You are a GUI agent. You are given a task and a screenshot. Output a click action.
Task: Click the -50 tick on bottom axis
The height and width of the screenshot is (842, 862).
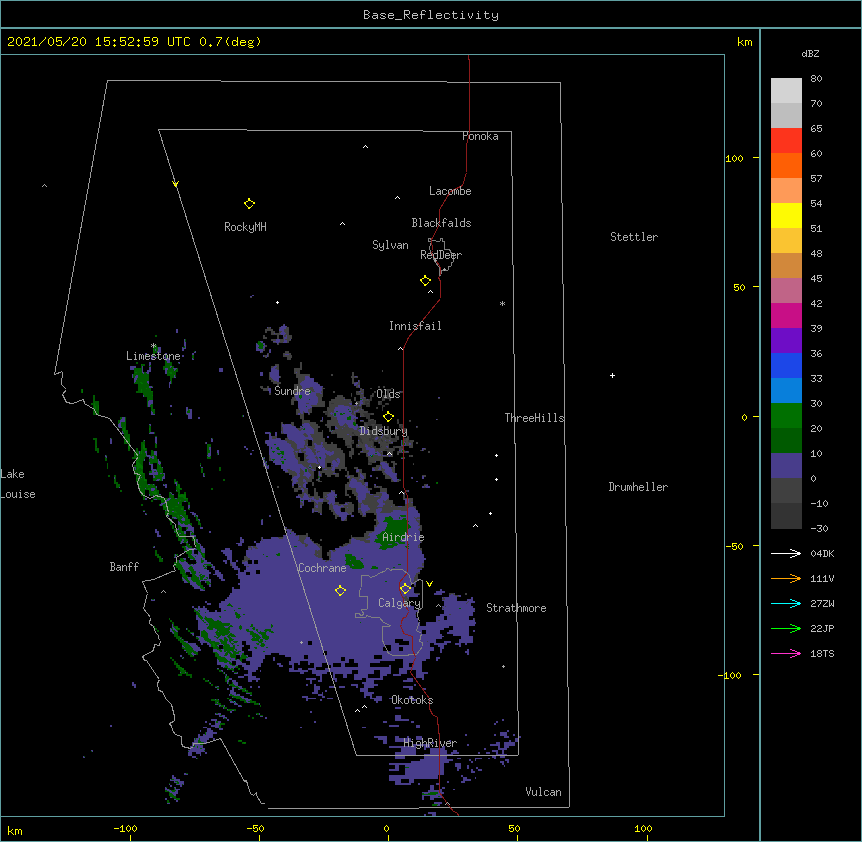pos(255,828)
